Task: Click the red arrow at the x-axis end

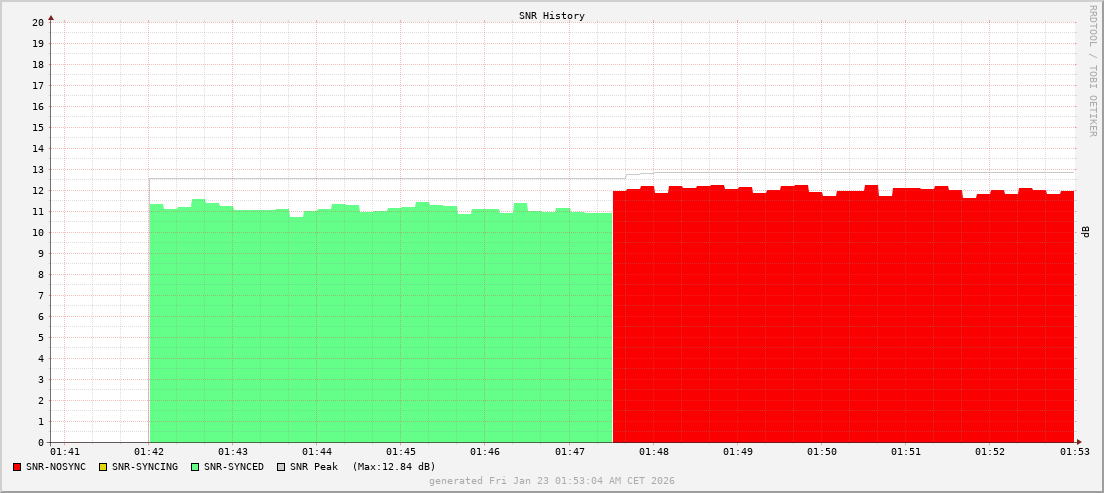Action: 1078,442
